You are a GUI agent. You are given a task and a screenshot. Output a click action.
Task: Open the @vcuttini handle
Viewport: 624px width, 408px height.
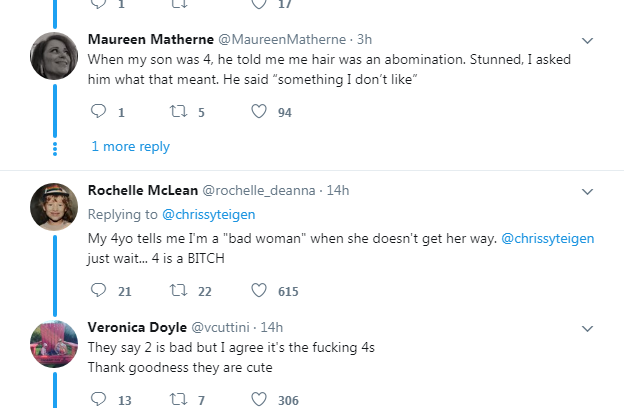point(220,327)
